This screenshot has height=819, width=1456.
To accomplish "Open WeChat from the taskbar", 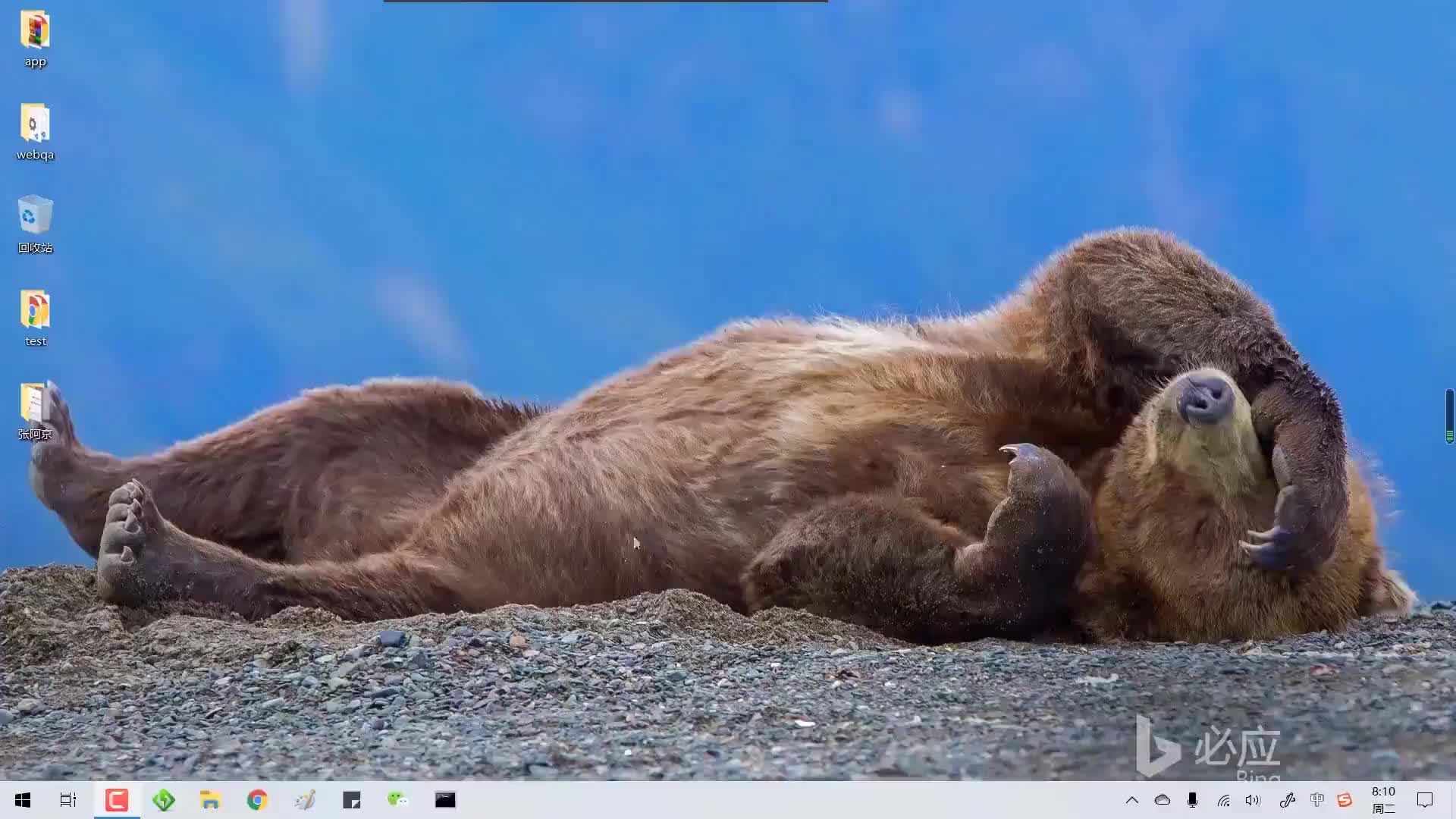I will point(398,800).
